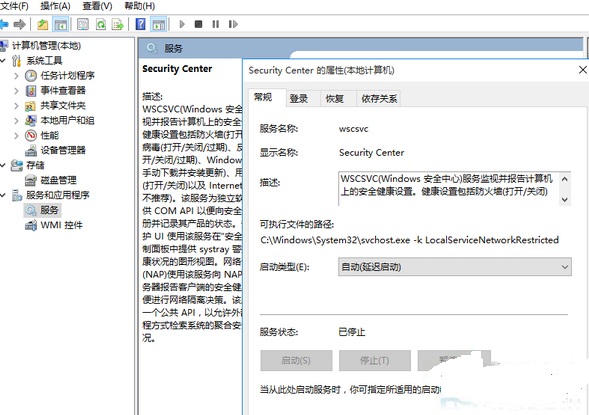Collapse the 服务和应用程序 node
This screenshot has height=415, width=589.
[x=3, y=195]
